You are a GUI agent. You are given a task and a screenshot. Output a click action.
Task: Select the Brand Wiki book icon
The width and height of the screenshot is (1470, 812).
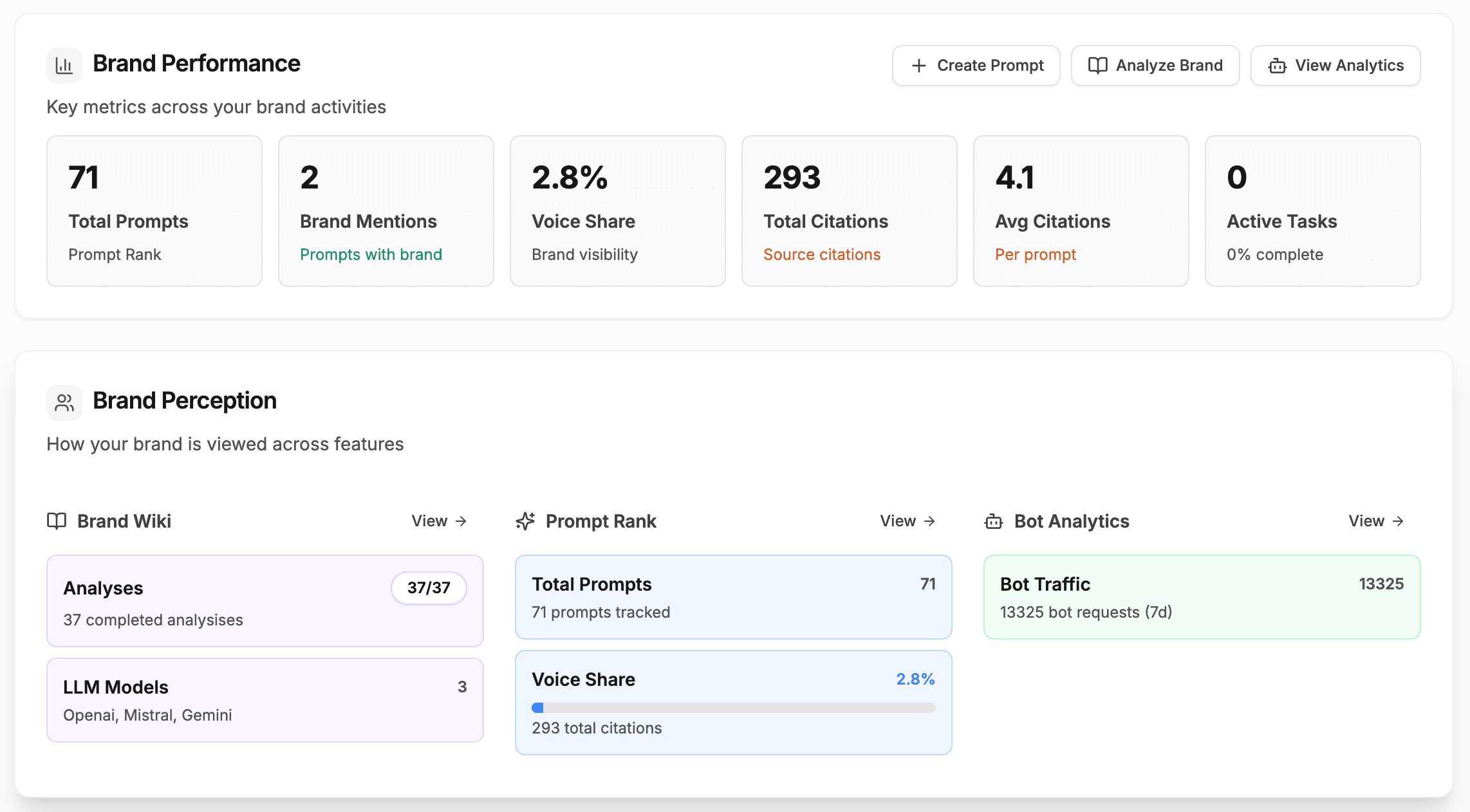point(57,521)
